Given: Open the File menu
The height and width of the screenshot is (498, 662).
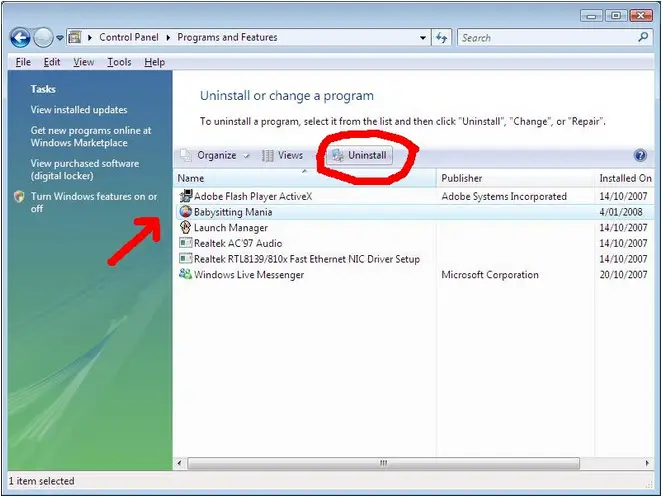Looking at the screenshot, I should 23,62.
